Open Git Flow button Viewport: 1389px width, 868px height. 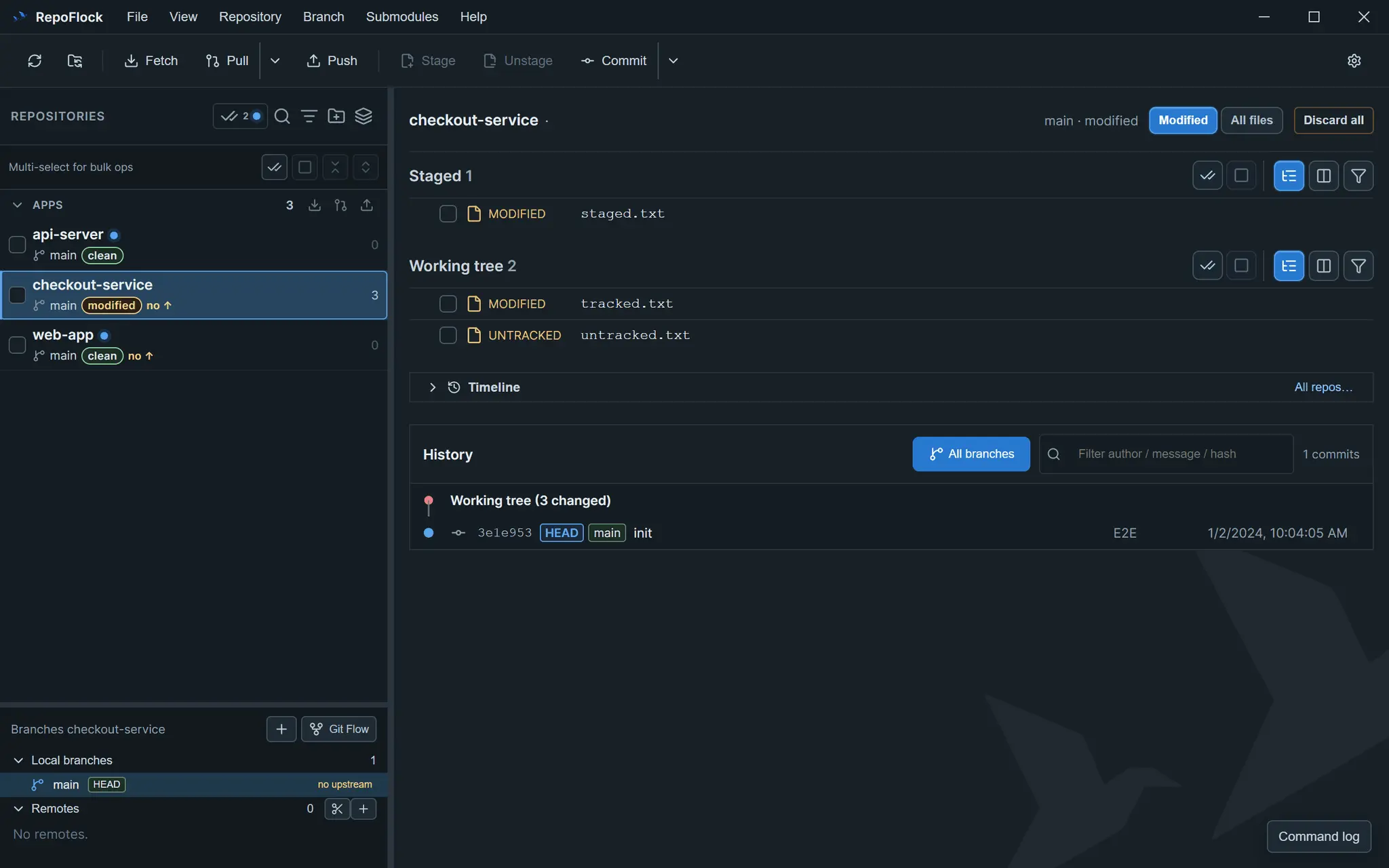click(x=338, y=729)
